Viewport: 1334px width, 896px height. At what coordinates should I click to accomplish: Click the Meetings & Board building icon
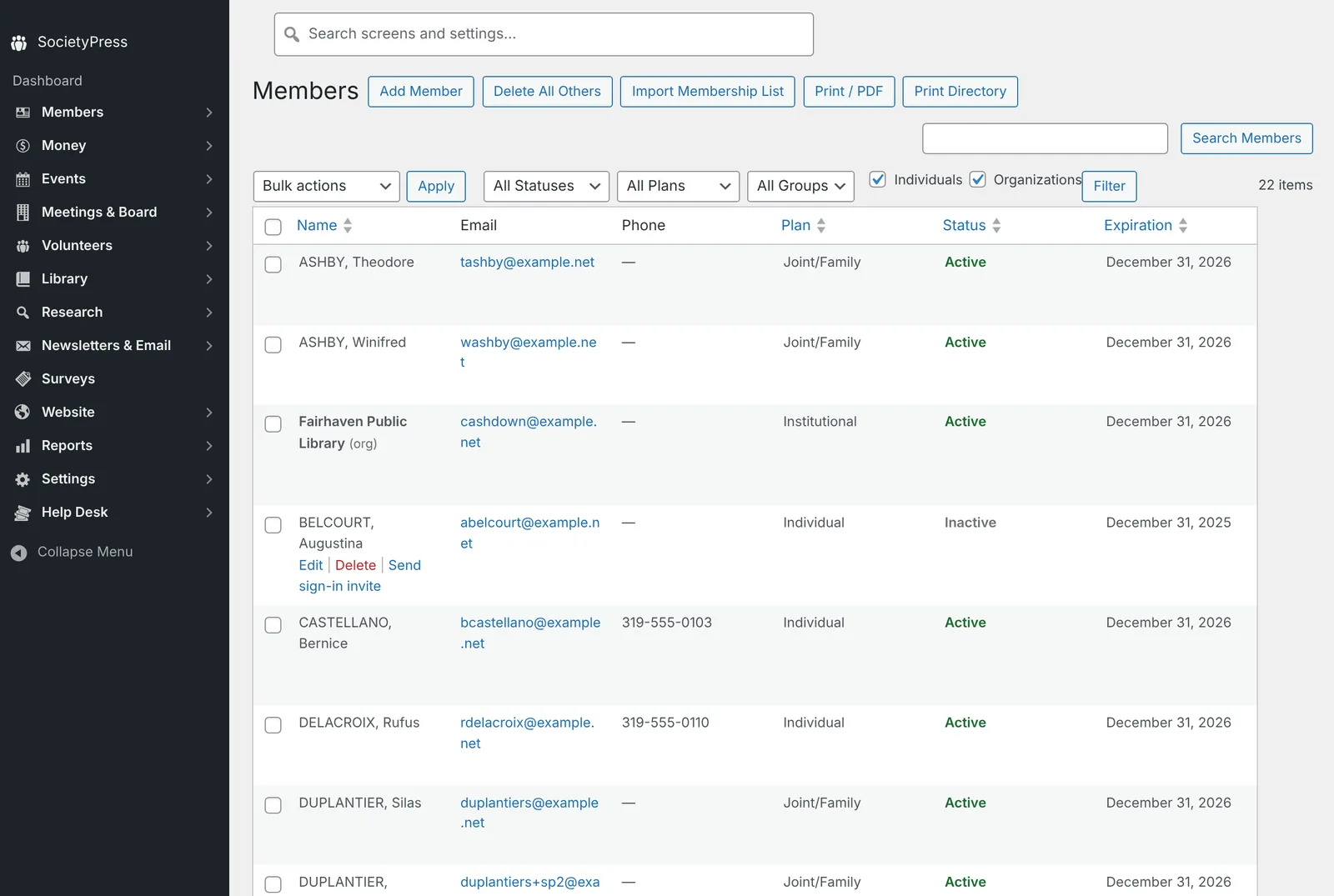point(23,213)
